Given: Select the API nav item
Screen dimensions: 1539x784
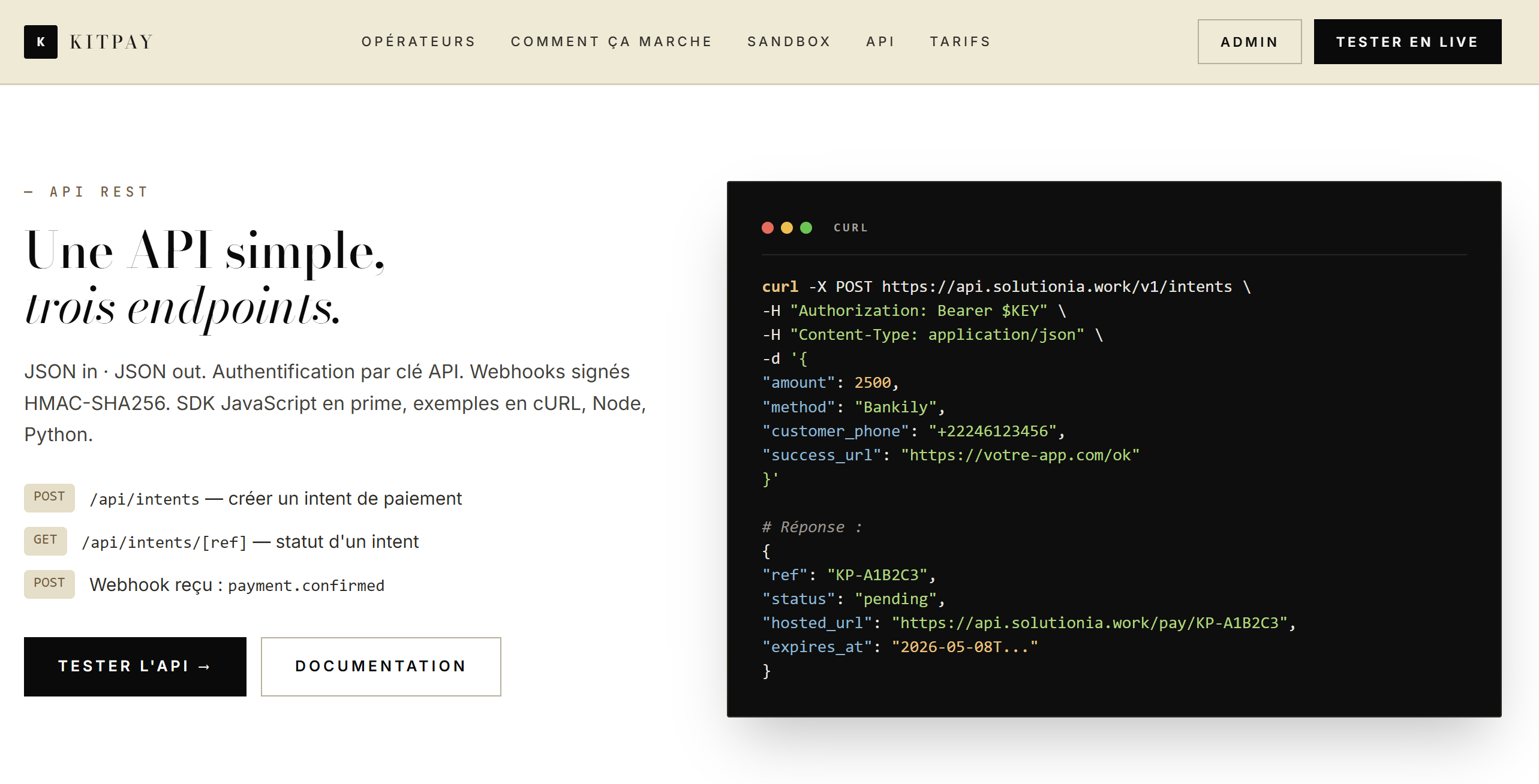Looking at the screenshot, I should (x=880, y=42).
